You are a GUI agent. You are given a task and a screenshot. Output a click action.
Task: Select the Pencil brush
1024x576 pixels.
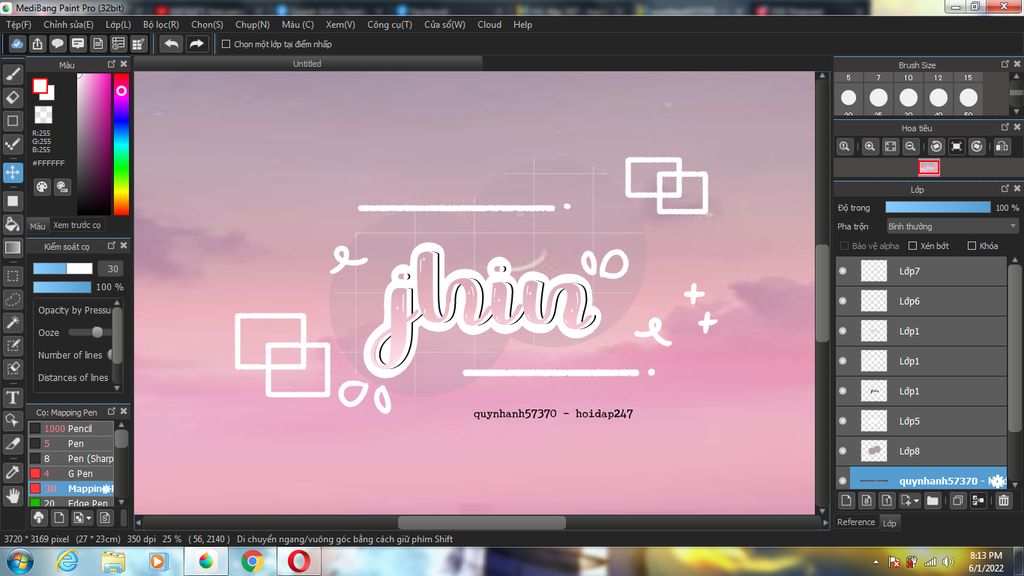point(71,428)
